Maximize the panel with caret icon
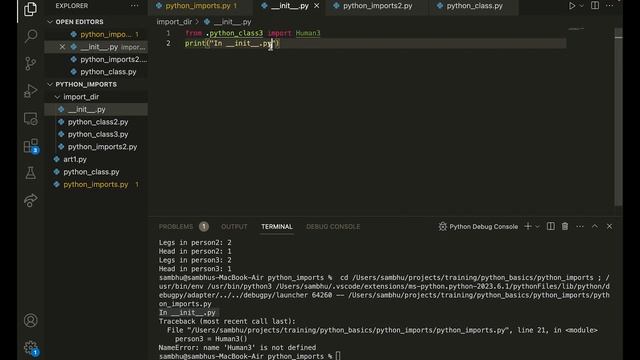 click(595, 226)
